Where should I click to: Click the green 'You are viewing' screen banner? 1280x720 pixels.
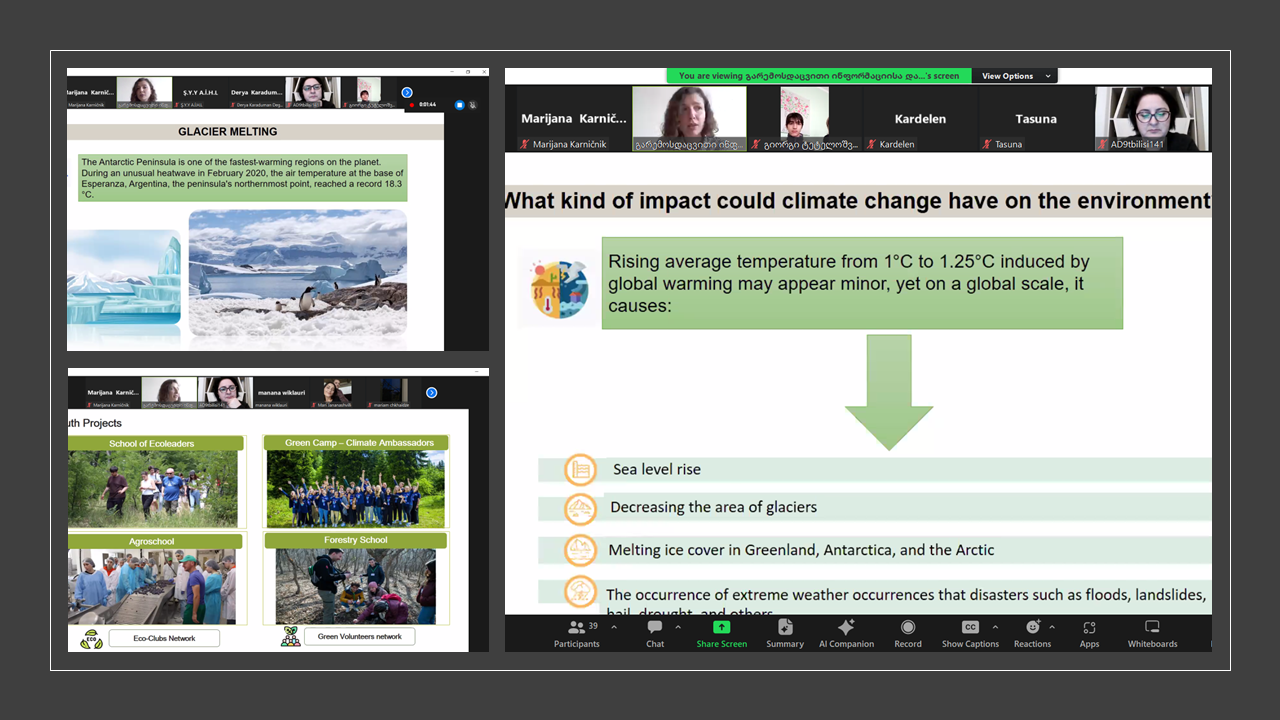[819, 76]
